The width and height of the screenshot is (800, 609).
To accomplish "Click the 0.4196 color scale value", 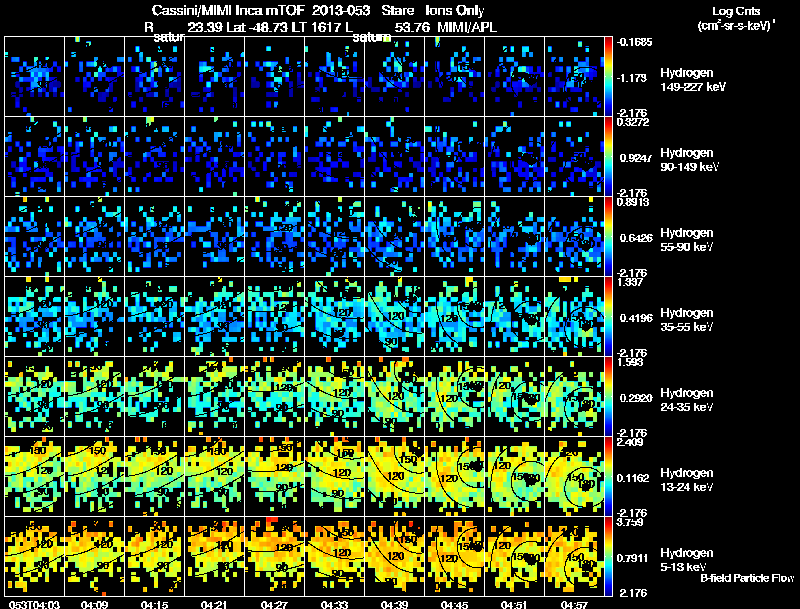I will pyautogui.click(x=636, y=318).
